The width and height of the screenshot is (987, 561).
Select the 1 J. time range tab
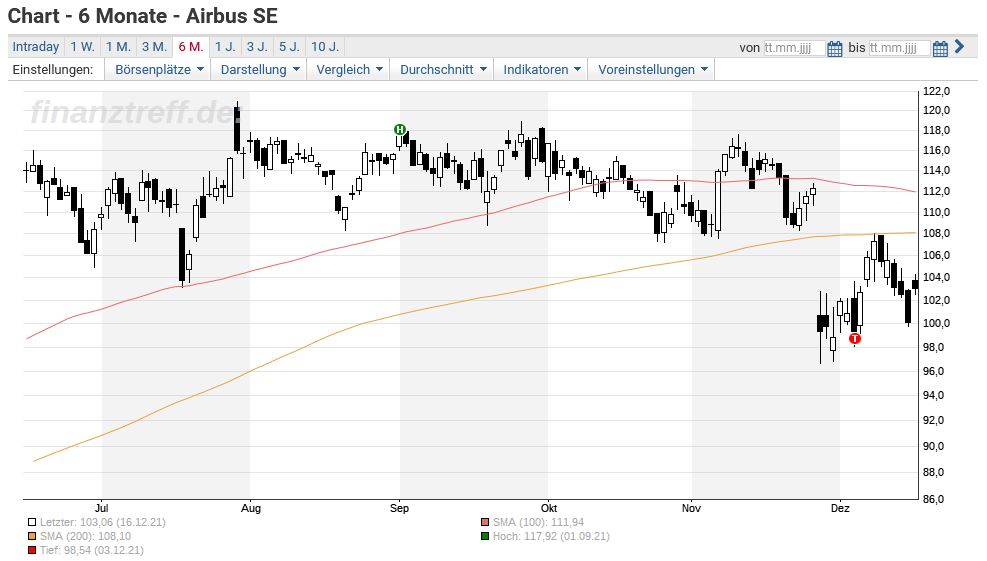225,47
